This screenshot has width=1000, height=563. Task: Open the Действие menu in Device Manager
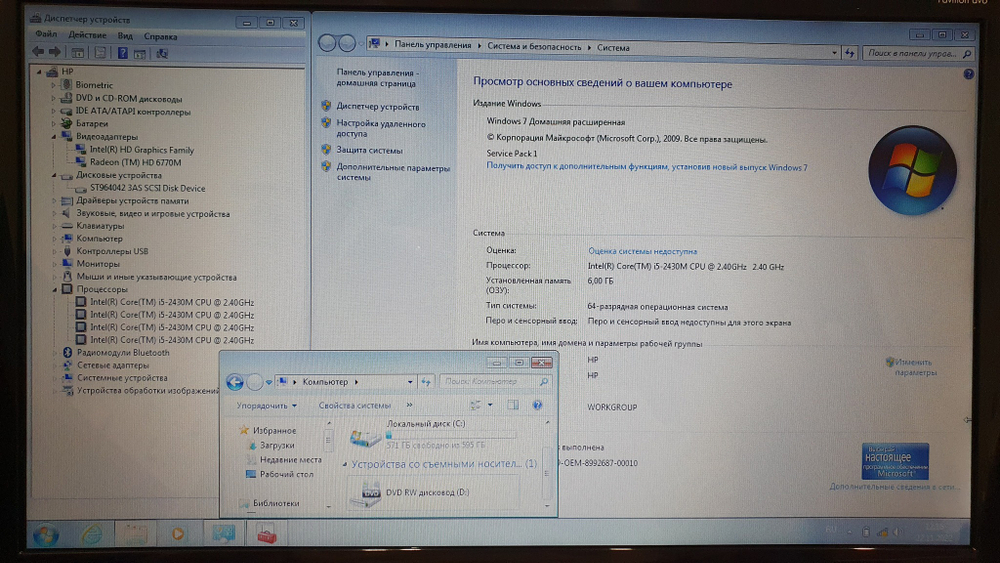pos(87,35)
